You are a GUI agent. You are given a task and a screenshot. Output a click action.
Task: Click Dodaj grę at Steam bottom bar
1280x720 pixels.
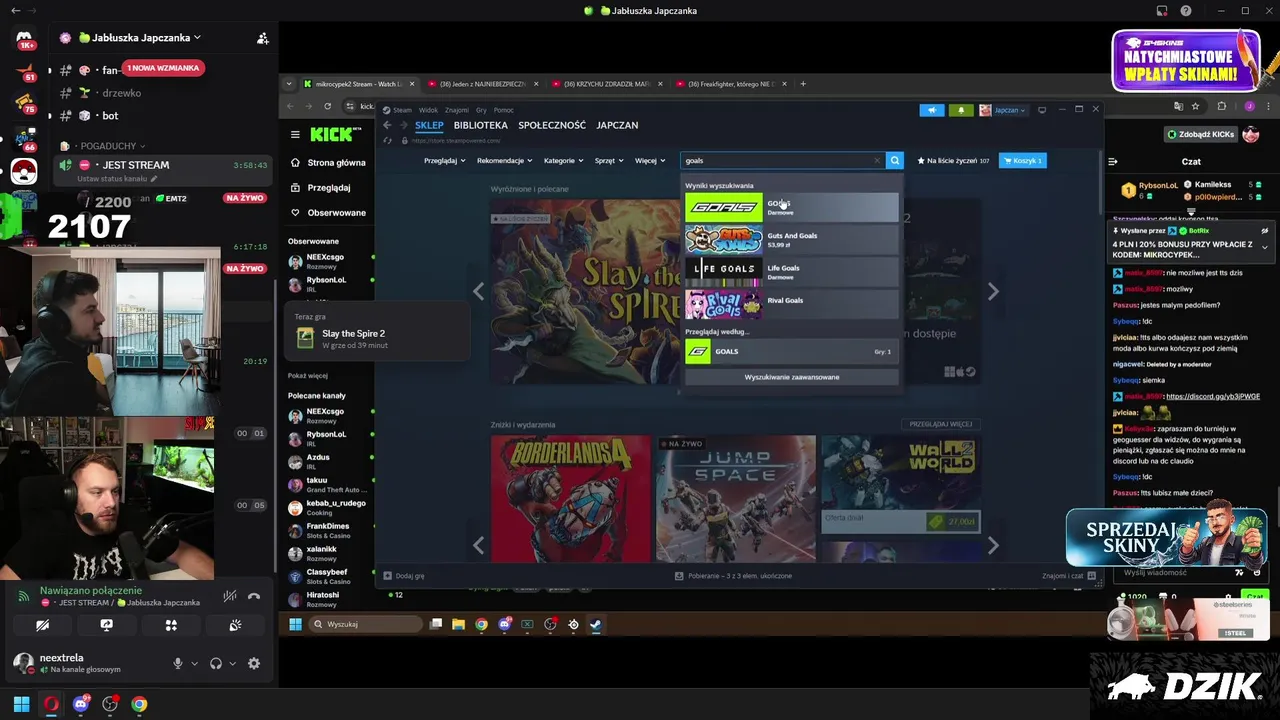click(404, 576)
